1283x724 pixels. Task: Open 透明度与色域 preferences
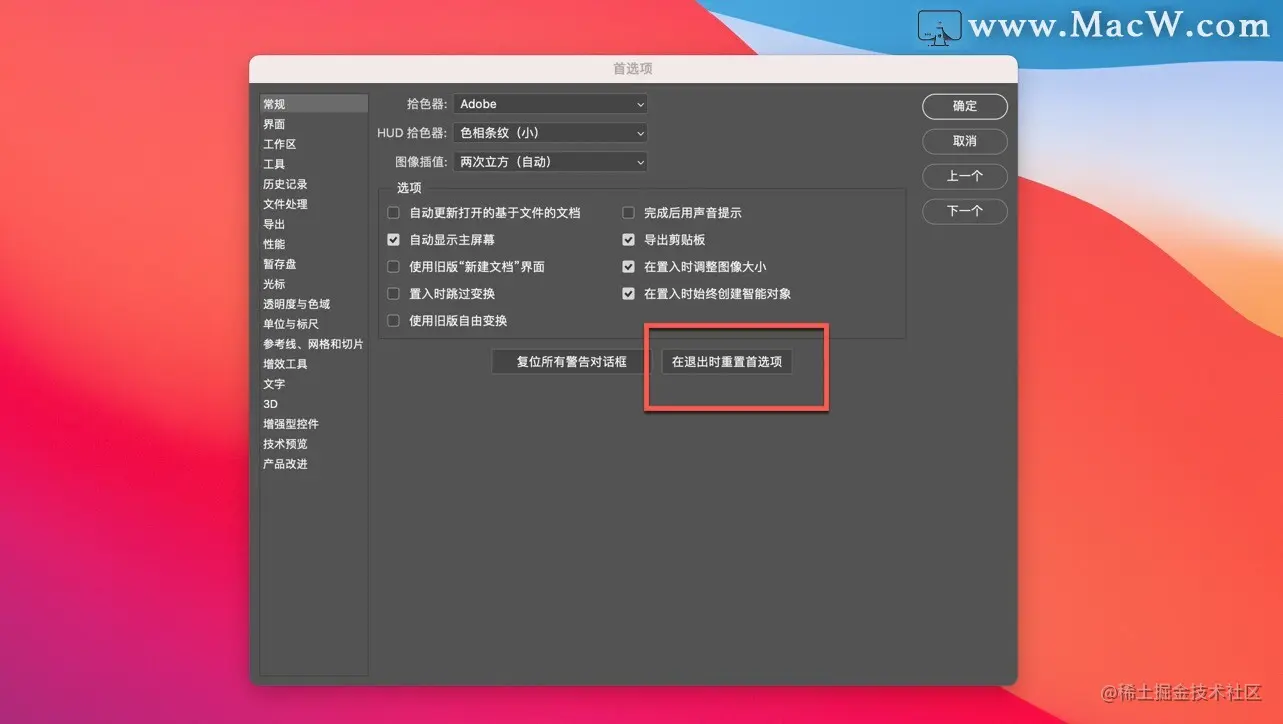(x=314, y=304)
